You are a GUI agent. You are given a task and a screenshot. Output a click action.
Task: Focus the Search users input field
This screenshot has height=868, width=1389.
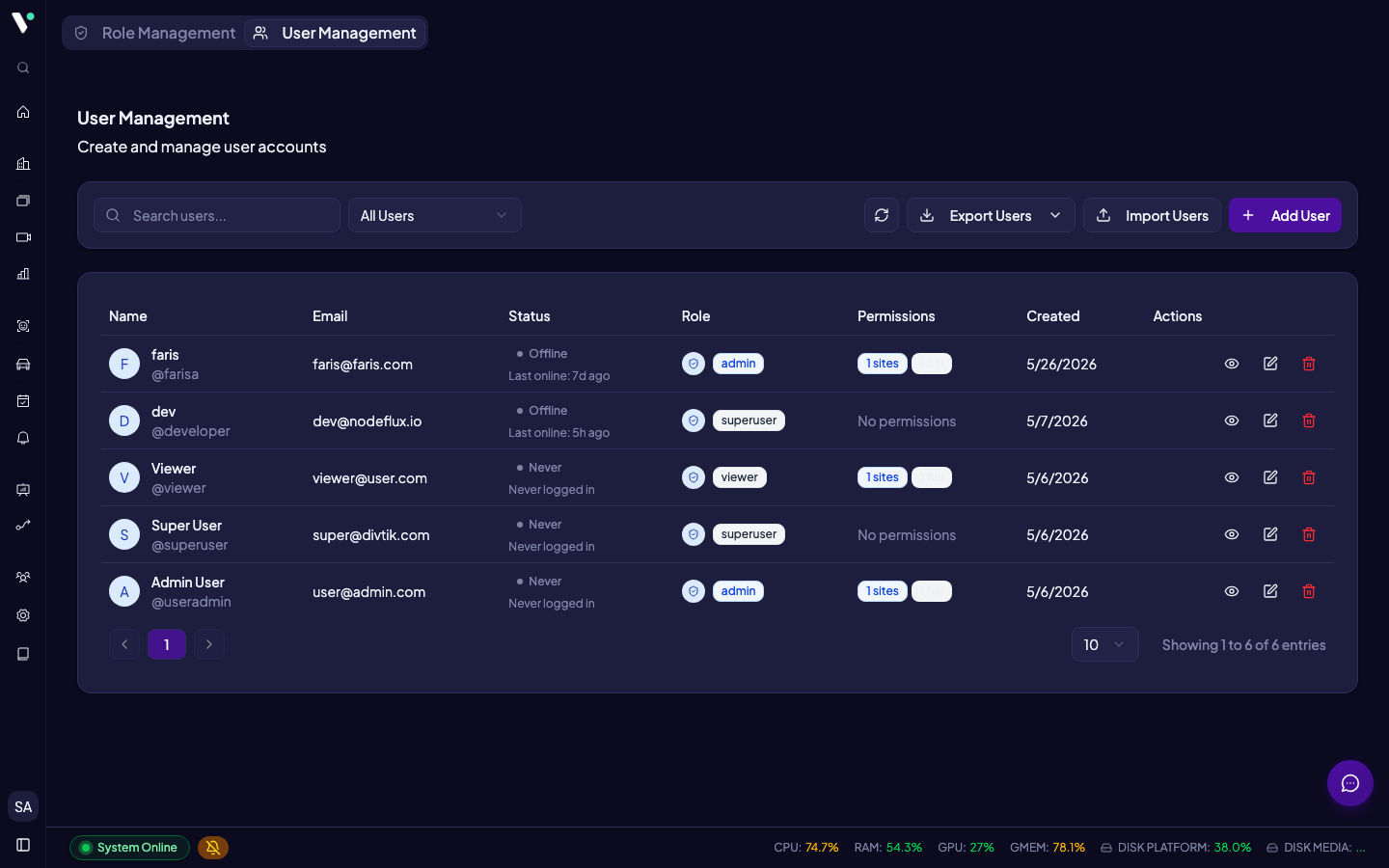[x=217, y=215]
